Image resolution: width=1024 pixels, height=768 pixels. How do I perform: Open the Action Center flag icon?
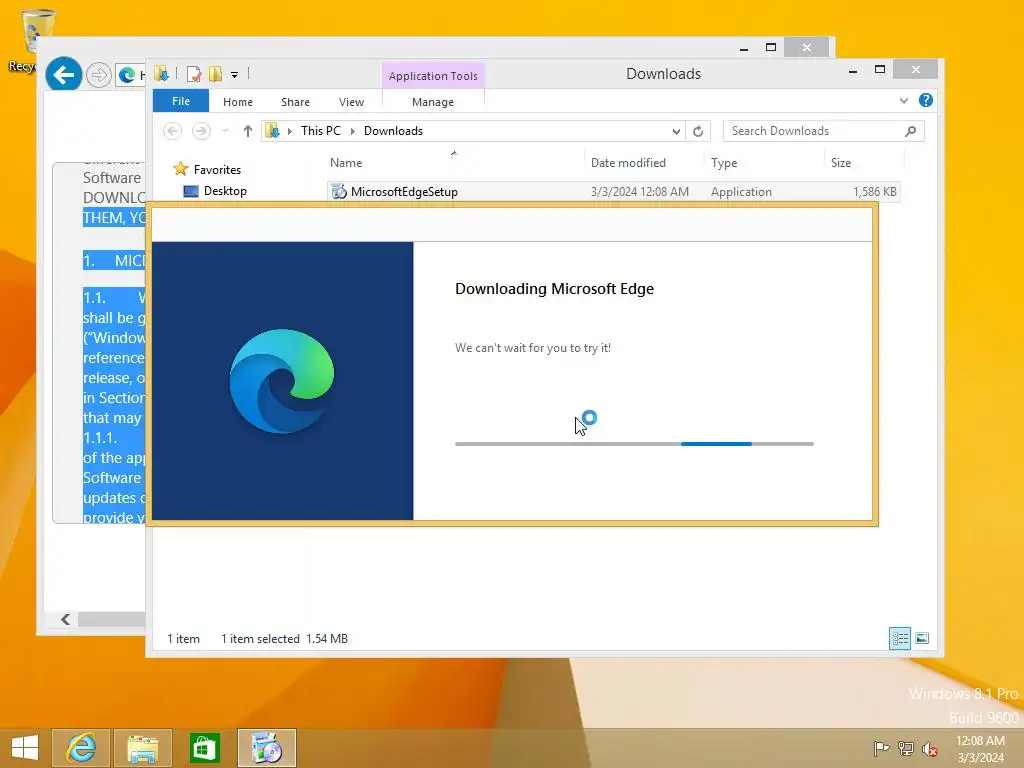[881, 748]
